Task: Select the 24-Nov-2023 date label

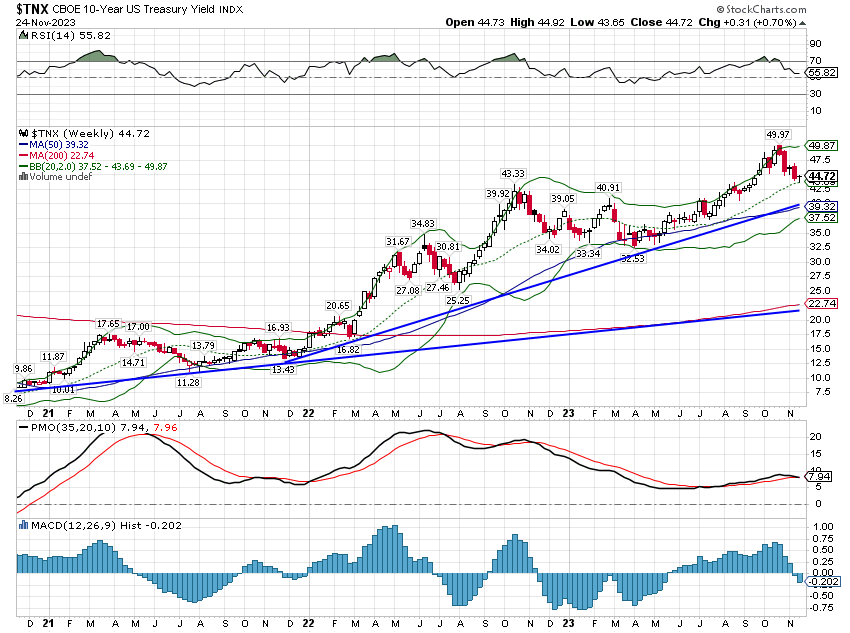Action: (45, 23)
